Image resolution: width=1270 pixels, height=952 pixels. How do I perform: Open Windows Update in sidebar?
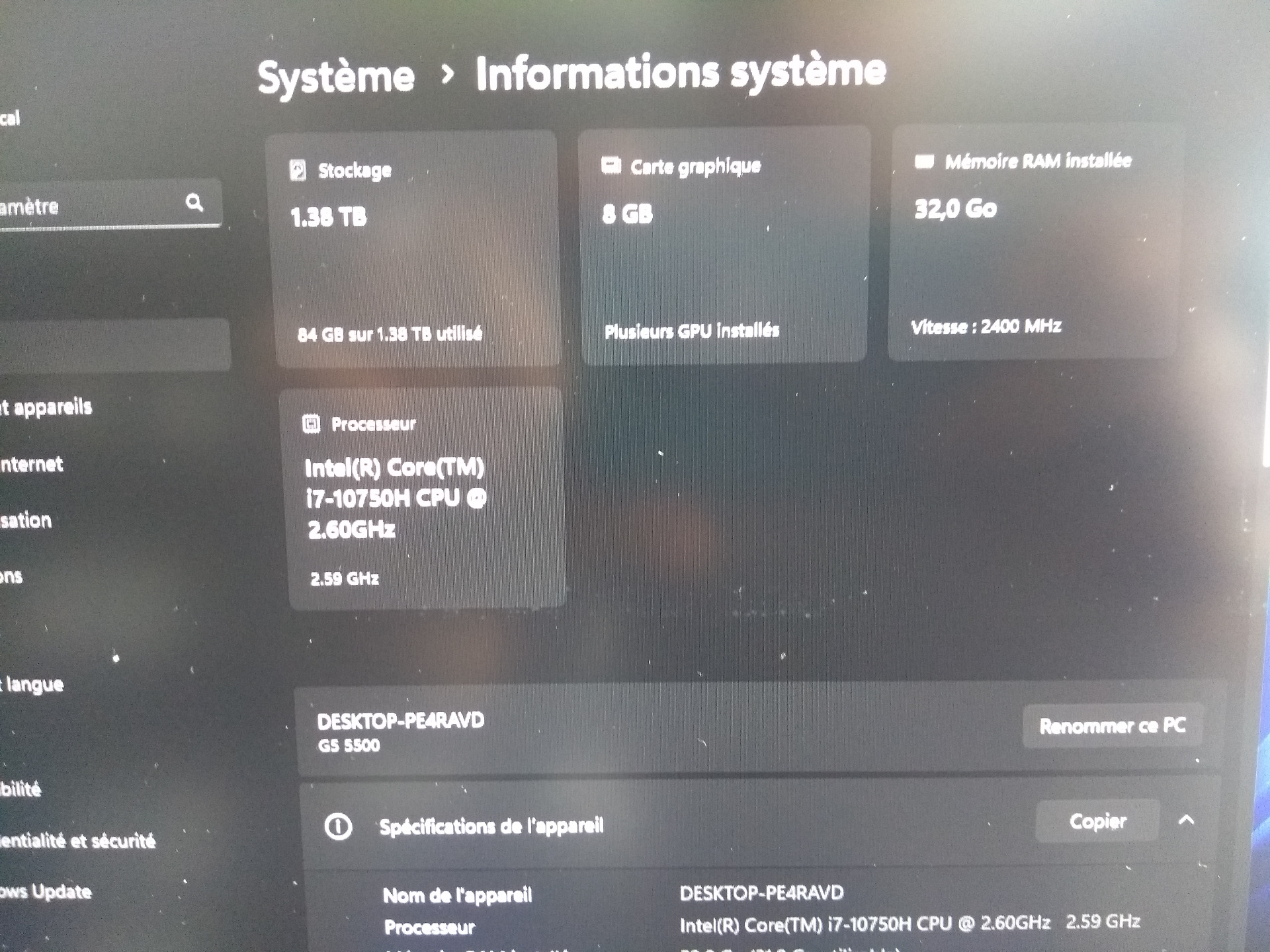[46, 892]
